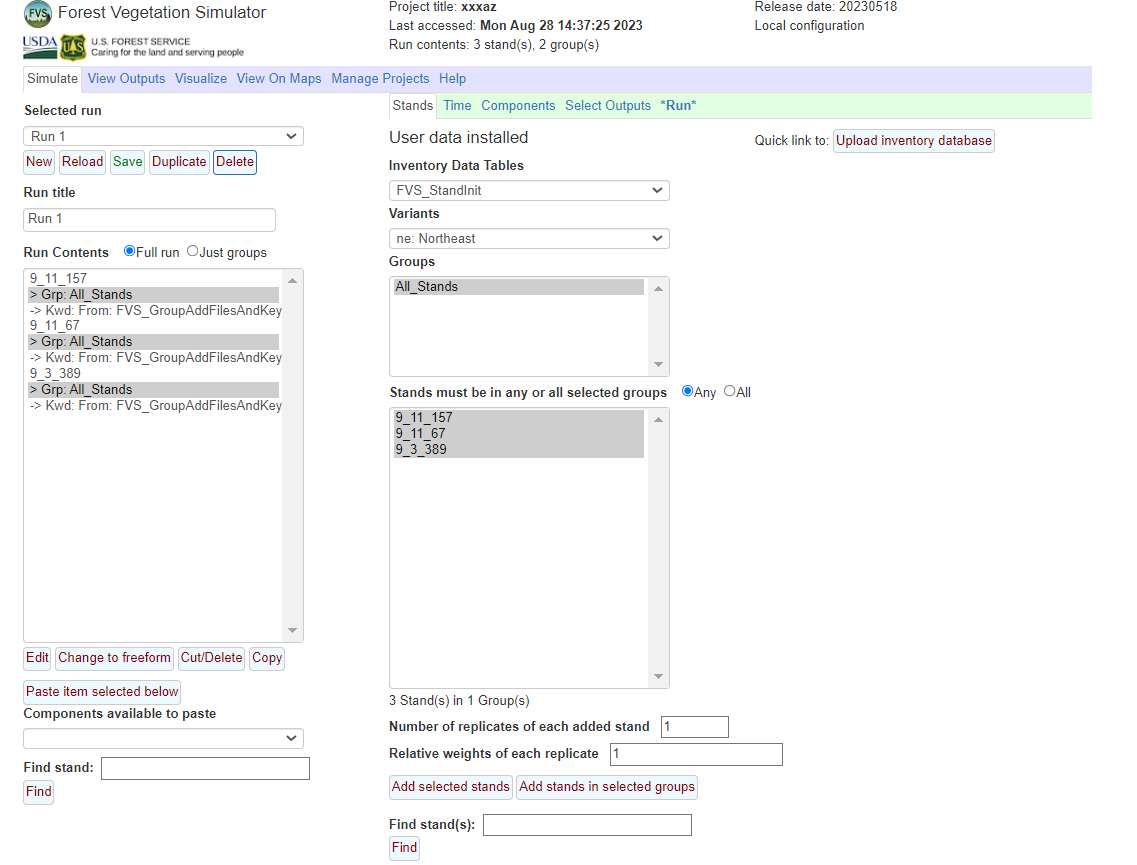
Task: Select Grp: All_Stands row under 9_11_67
Action: tap(154, 342)
